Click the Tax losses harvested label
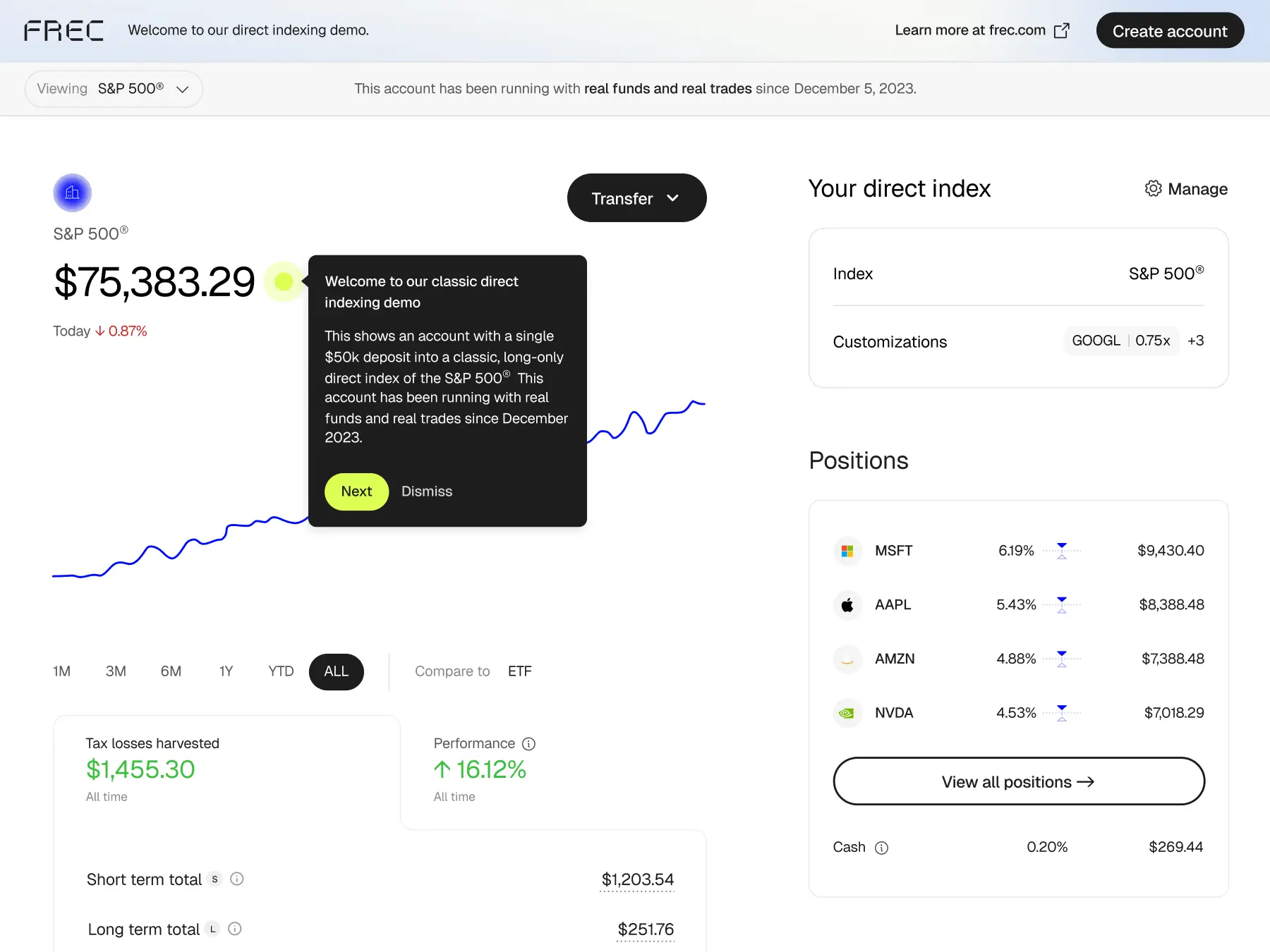This screenshot has width=1270, height=952. pyautogui.click(x=152, y=743)
